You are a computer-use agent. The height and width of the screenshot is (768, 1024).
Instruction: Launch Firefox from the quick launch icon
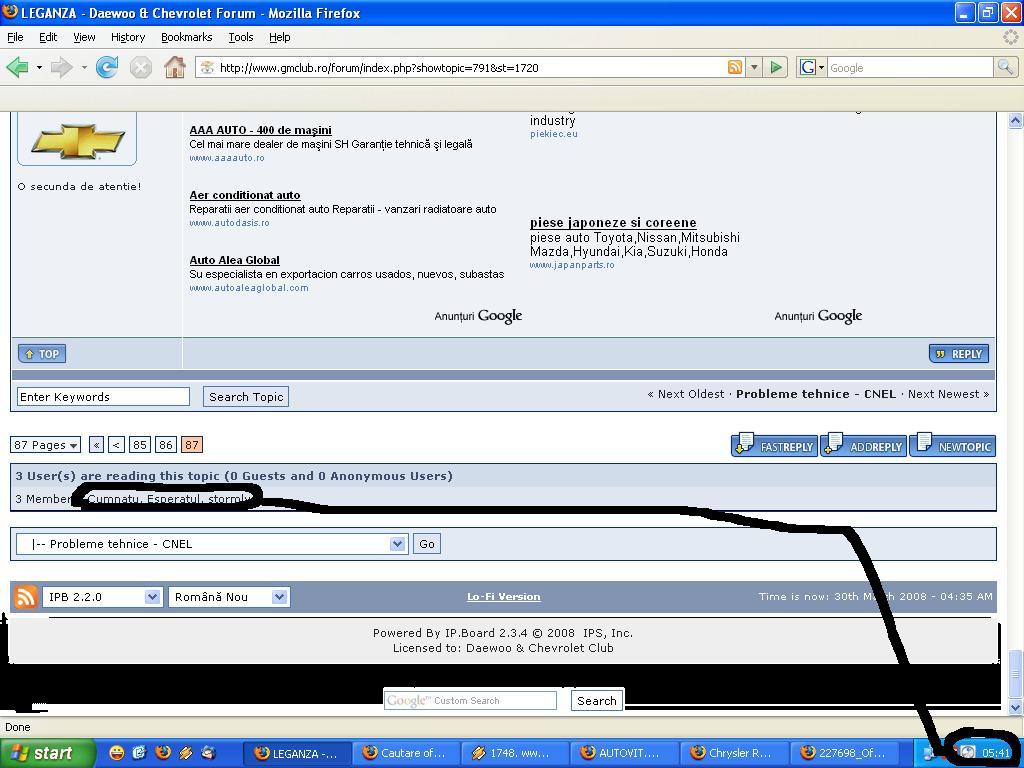point(163,753)
